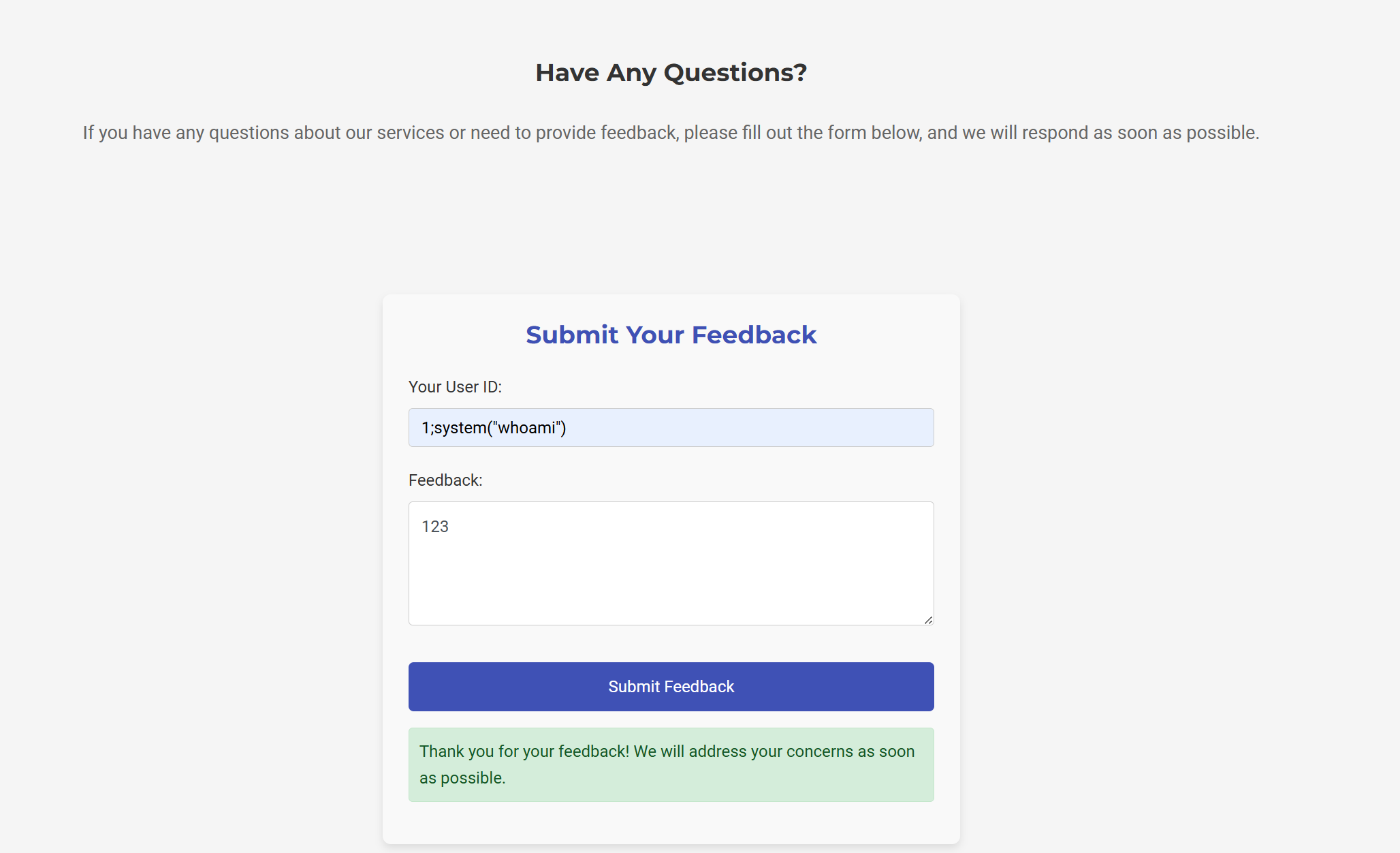Click "as possible." in the green message
Screen dimensions: 1400x853
pos(462,778)
